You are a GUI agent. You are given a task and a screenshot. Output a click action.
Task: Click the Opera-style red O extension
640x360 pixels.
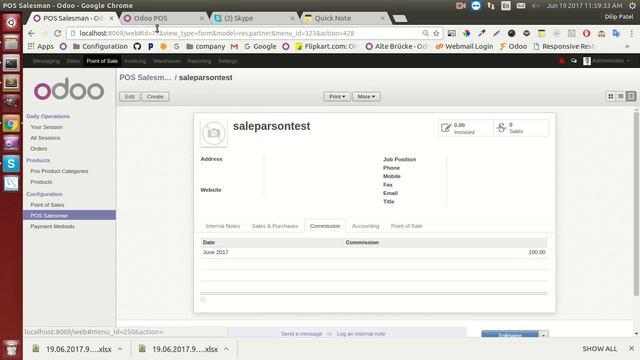coord(587,33)
